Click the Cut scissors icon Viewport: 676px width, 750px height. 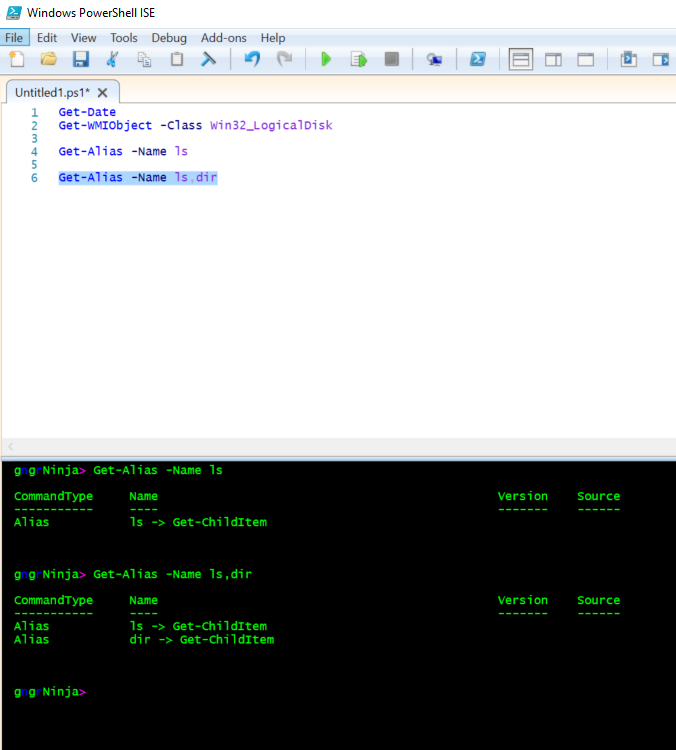(113, 60)
